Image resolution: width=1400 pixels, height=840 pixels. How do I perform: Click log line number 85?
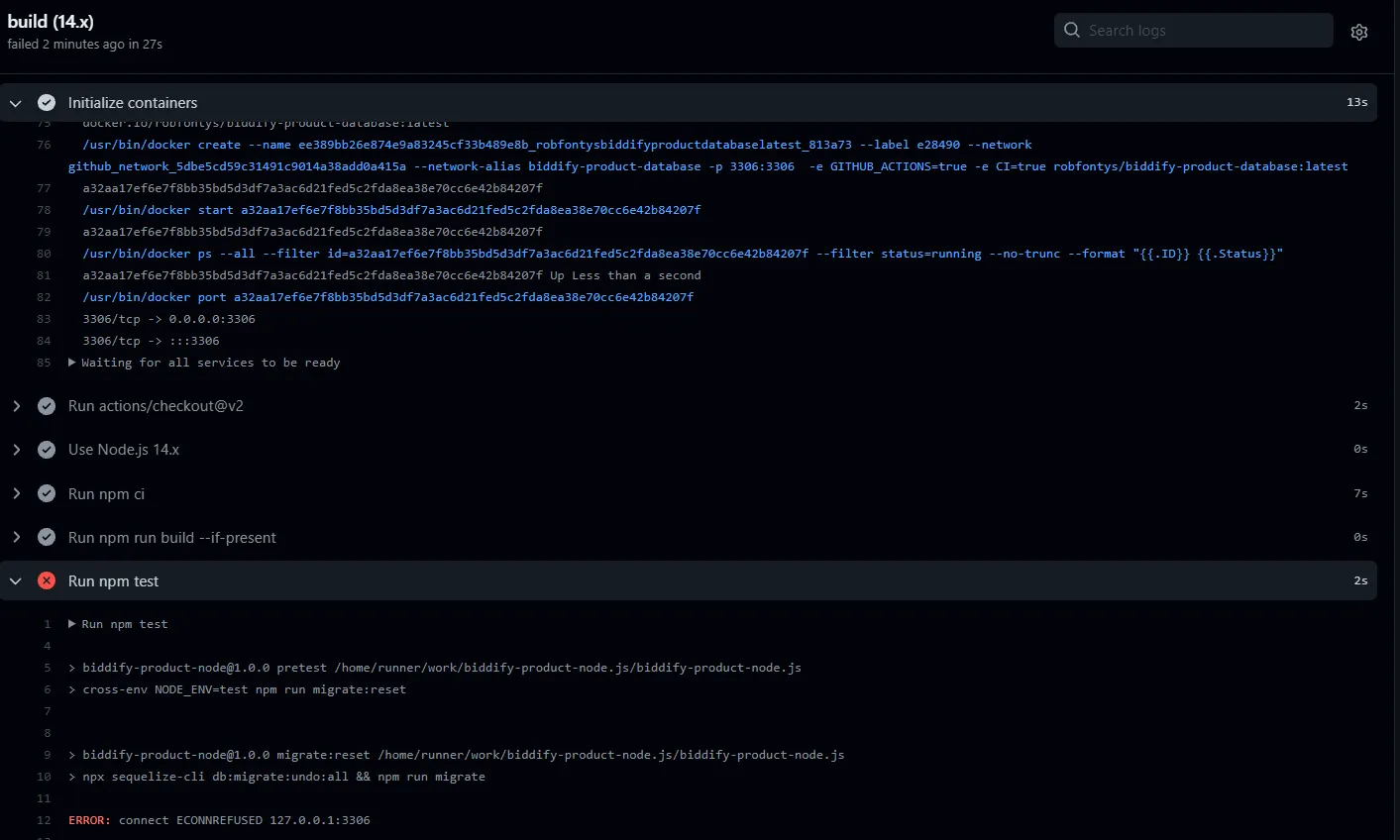tap(44, 363)
